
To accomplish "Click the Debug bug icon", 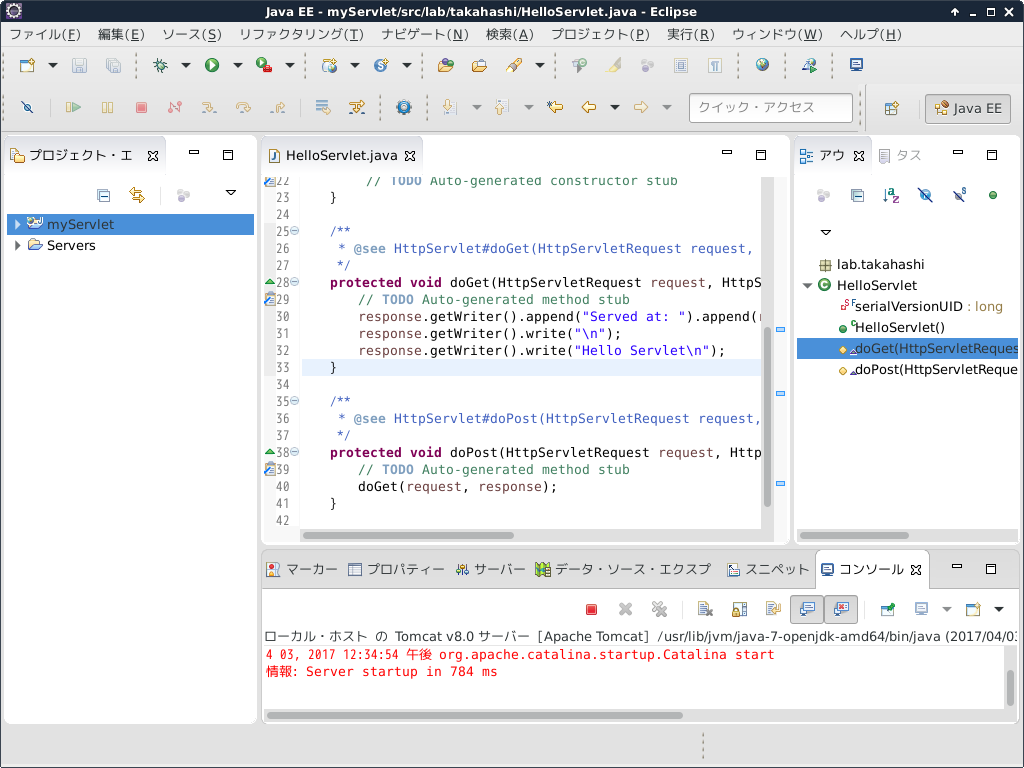I will pos(160,65).
